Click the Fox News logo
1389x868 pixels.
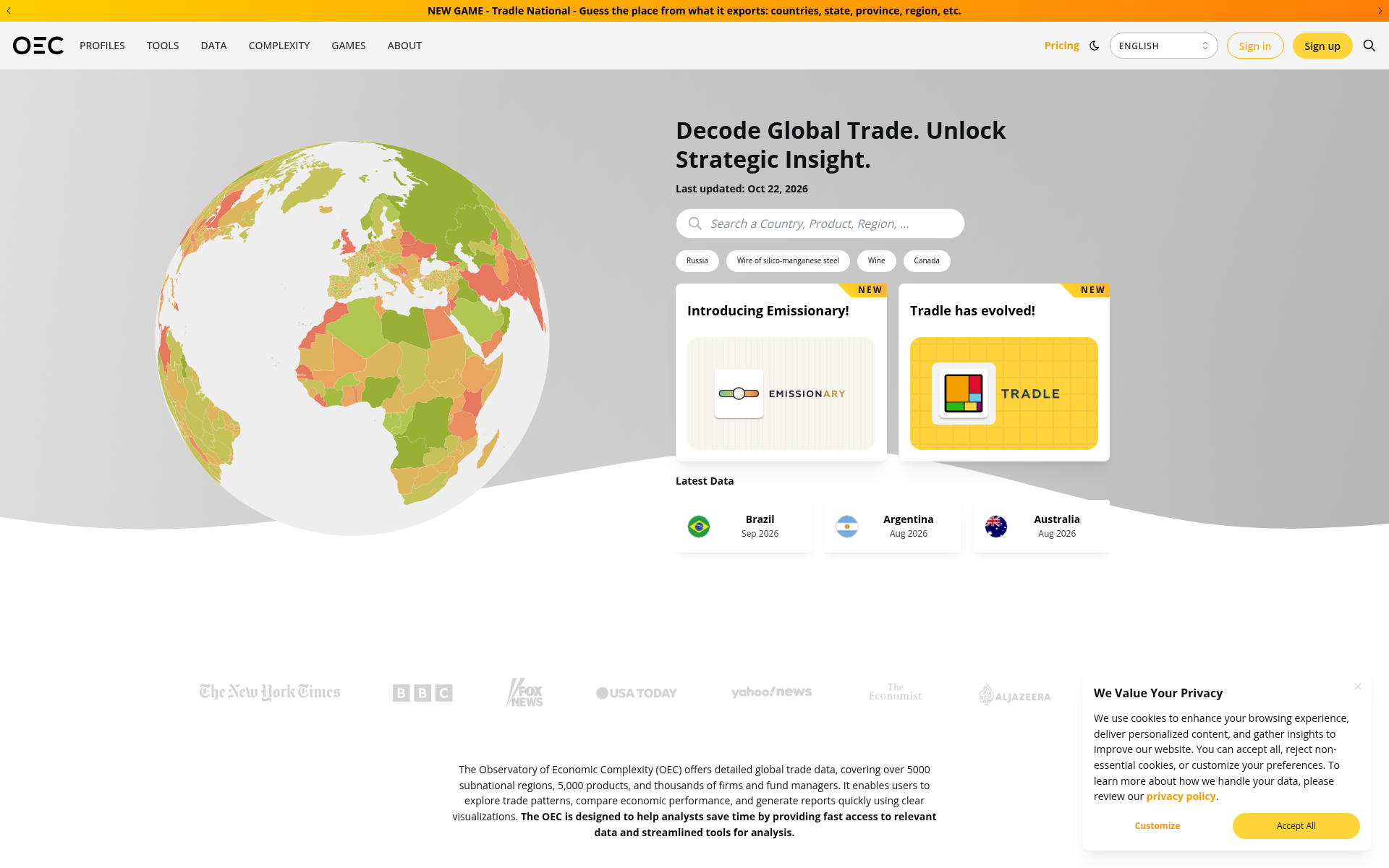point(525,692)
